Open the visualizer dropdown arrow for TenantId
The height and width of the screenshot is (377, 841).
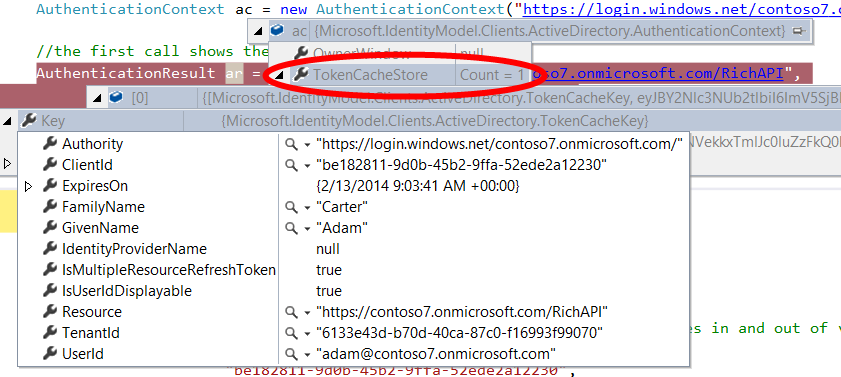point(307,334)
